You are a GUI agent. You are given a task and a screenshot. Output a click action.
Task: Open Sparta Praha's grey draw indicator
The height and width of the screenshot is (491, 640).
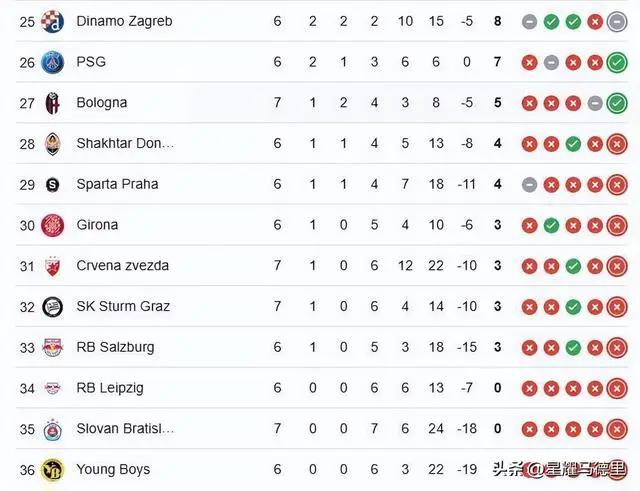(529, 185)
